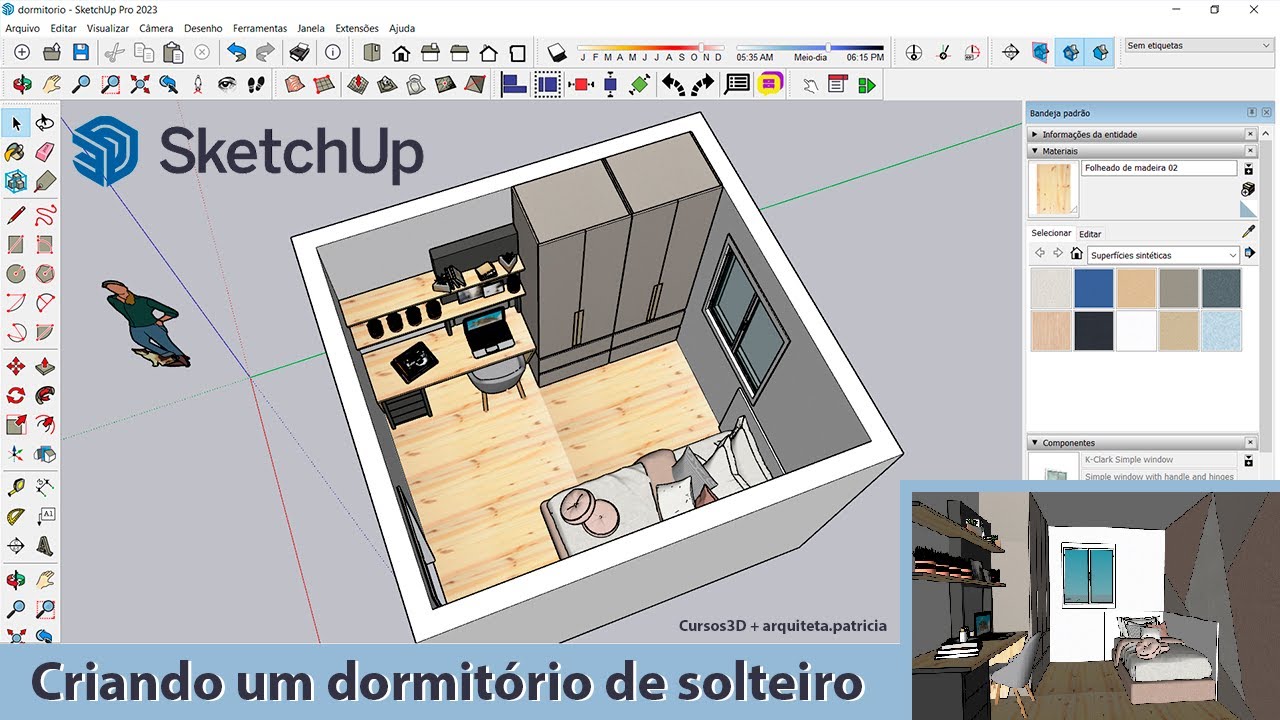Open the Sem etiquetas tag dropdown
This screenshot has height=720, width=1280.
click(x=1198, y=45)
